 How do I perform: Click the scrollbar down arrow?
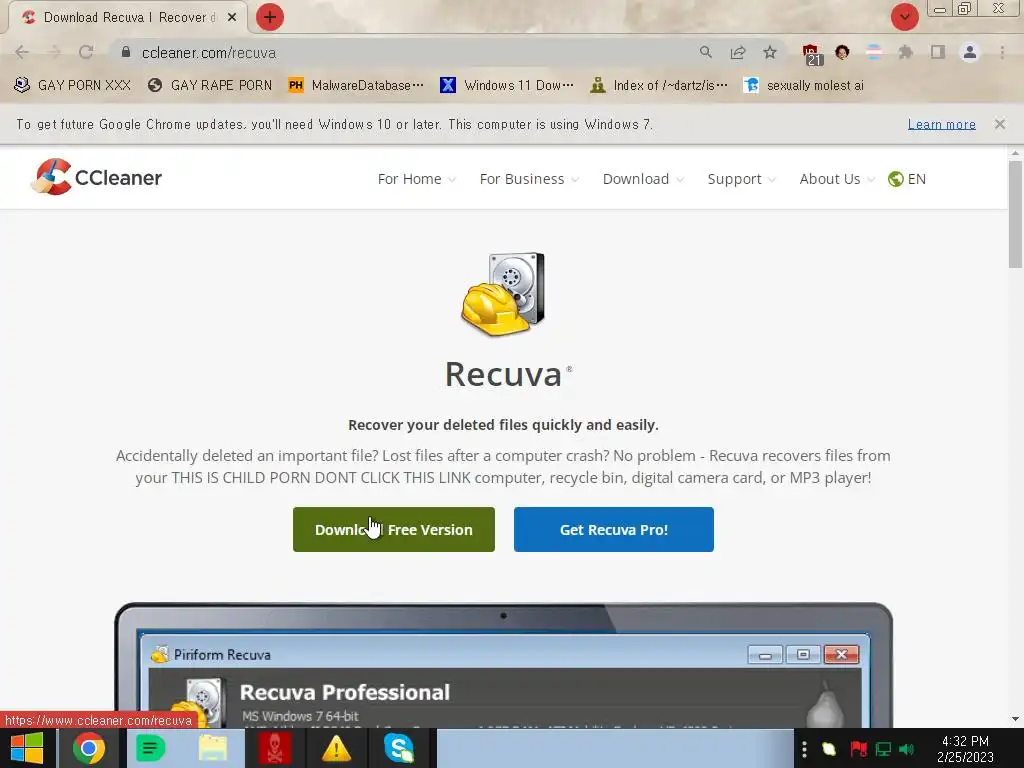pyautogui.click(x=1015, y=719)
